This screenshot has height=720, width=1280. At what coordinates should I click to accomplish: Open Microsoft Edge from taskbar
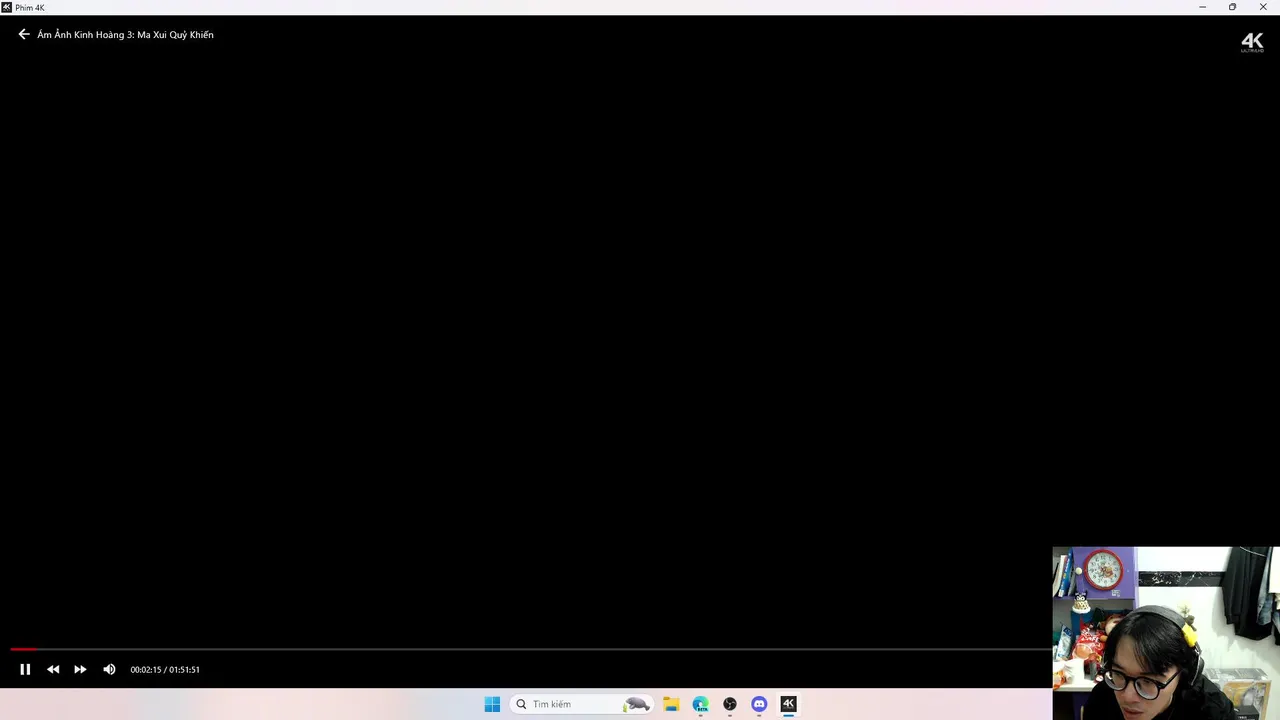pyautogui.click(x=700, y=704)
